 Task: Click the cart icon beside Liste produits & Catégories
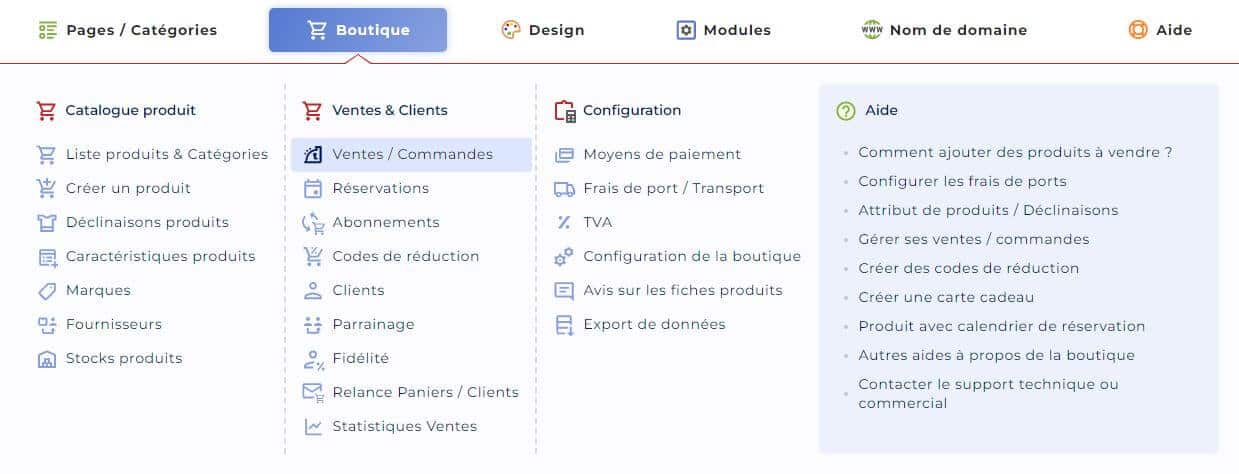[x=46, y=154]
